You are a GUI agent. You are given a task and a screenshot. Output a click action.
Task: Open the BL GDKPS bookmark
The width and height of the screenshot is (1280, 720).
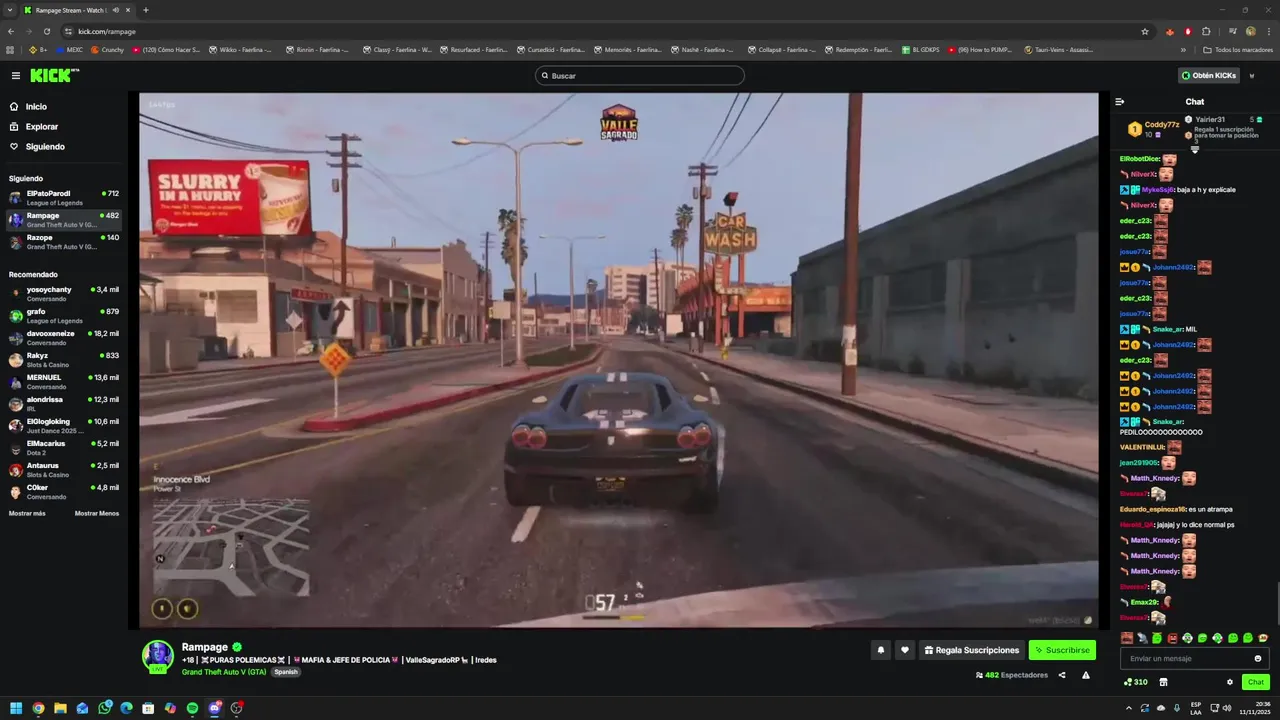pyautogui.click(x=920, y=49)
